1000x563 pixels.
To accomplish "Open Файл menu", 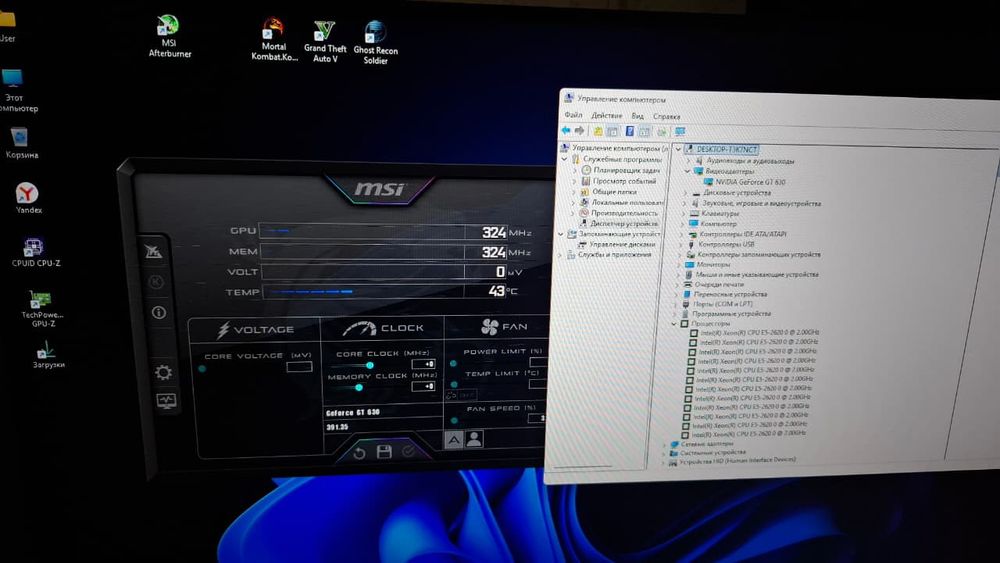I will (573, 115).
